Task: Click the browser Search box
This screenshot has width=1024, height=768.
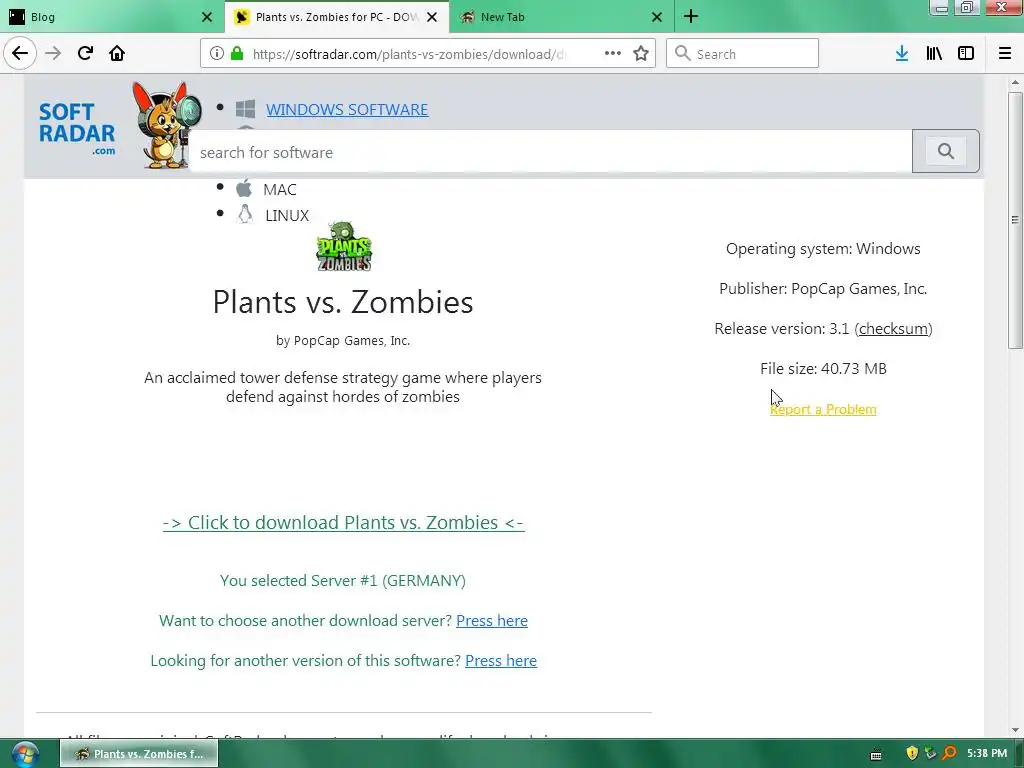Action: click(x=743, y=54)
